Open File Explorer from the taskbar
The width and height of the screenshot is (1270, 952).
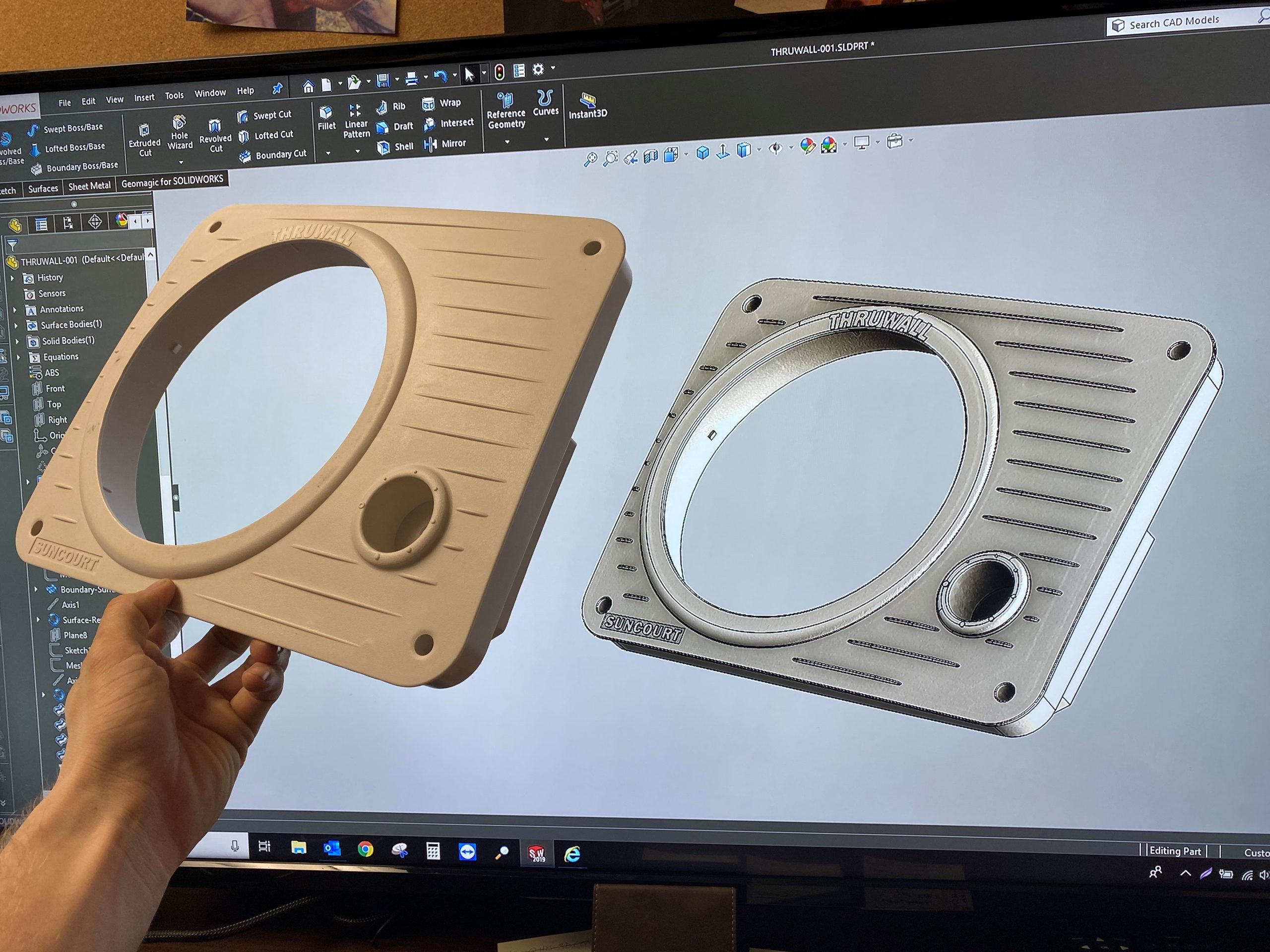click(298, 847)
